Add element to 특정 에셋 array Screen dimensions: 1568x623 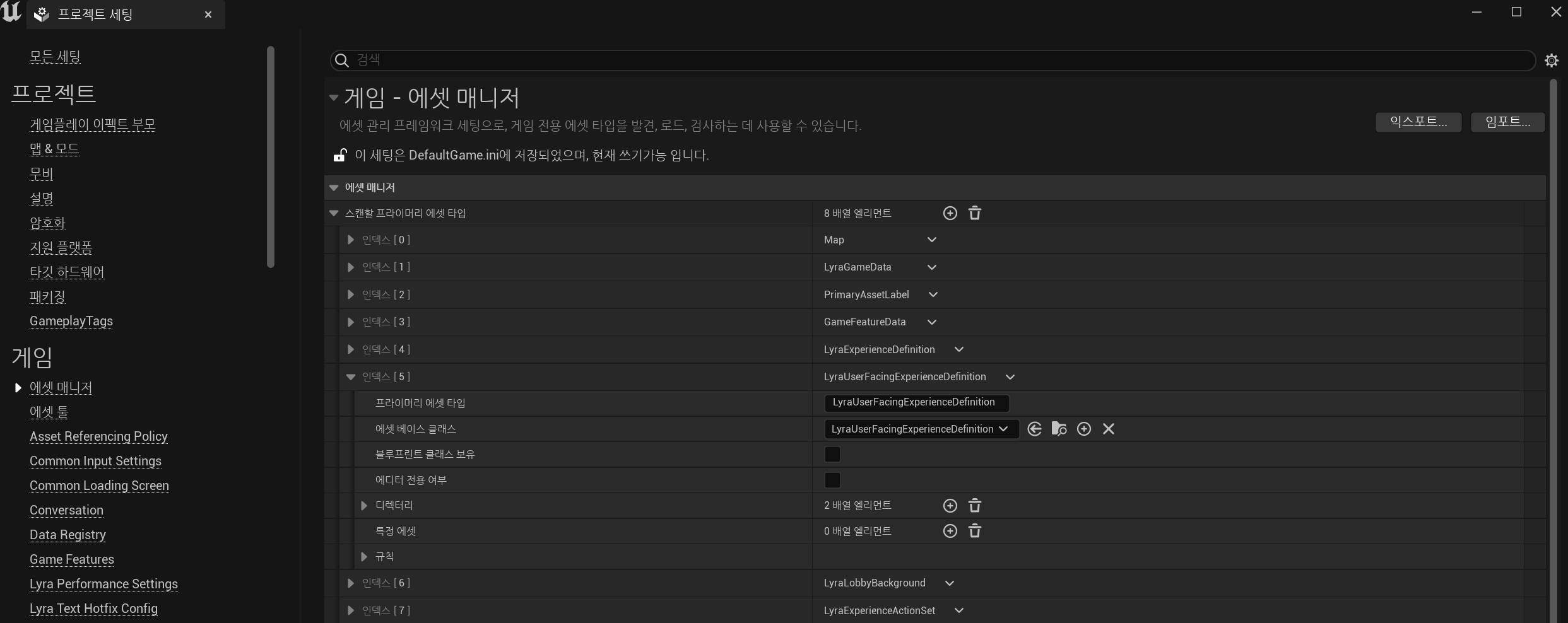pos(950,531)
